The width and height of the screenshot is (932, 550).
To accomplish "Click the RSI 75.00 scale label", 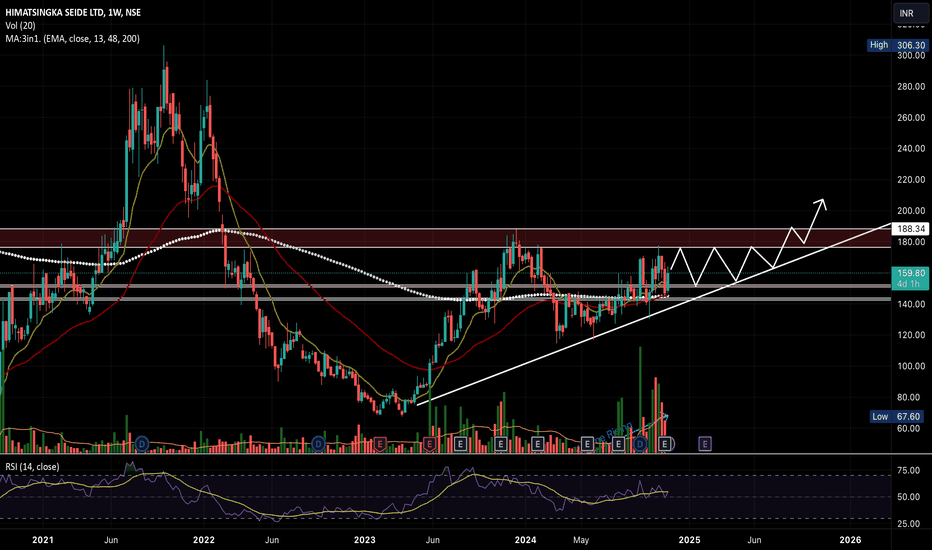I will click(x=909, y=470).
